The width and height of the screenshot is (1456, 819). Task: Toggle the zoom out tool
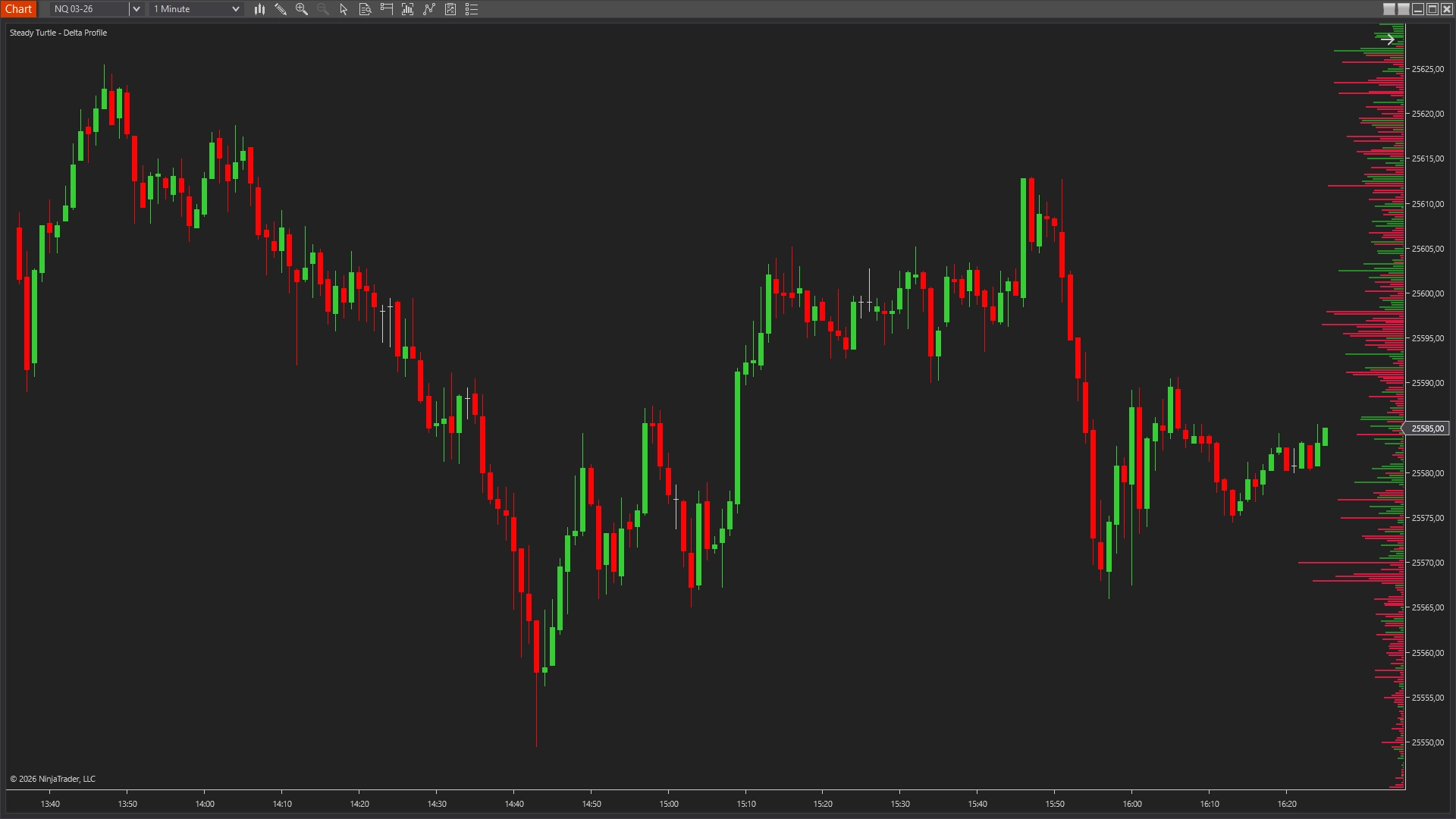coord(322,9)
